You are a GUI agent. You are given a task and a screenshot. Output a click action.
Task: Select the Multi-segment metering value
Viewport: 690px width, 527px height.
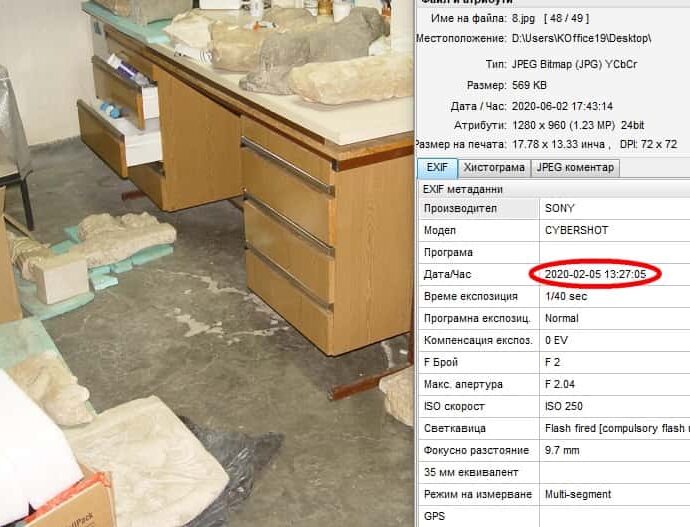(x=578, y=494)
